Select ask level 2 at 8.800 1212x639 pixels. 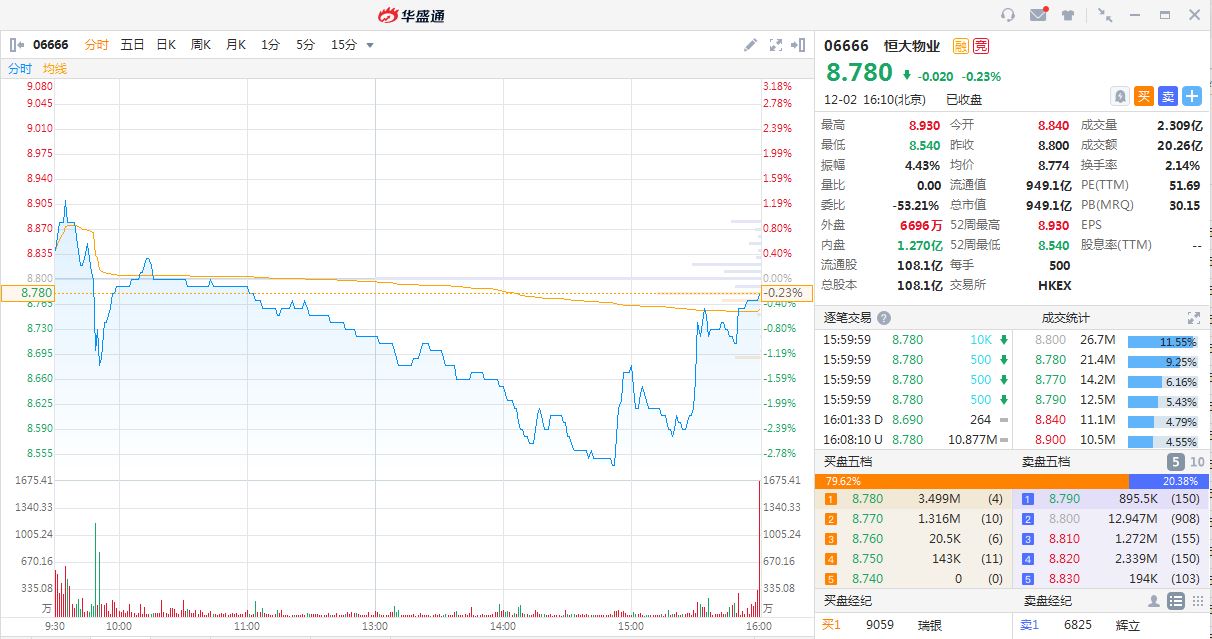pos(1112,518)
